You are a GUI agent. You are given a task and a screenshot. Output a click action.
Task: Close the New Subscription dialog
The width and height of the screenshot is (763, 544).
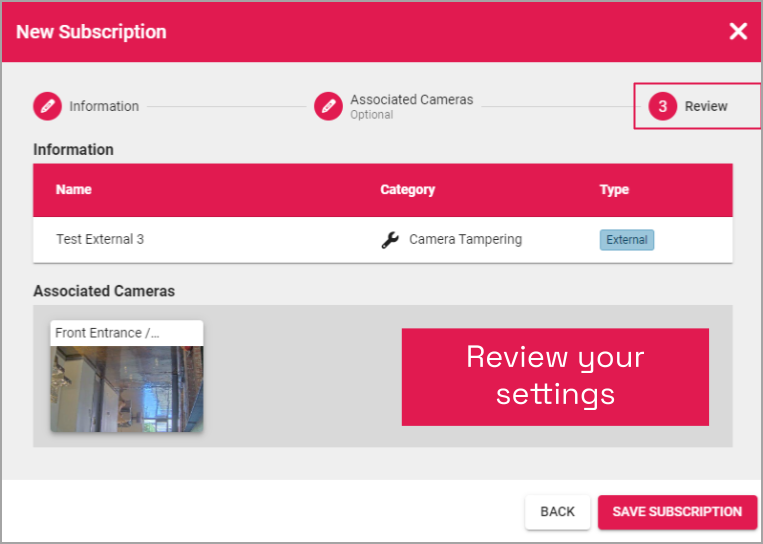[x=738, y=31]
